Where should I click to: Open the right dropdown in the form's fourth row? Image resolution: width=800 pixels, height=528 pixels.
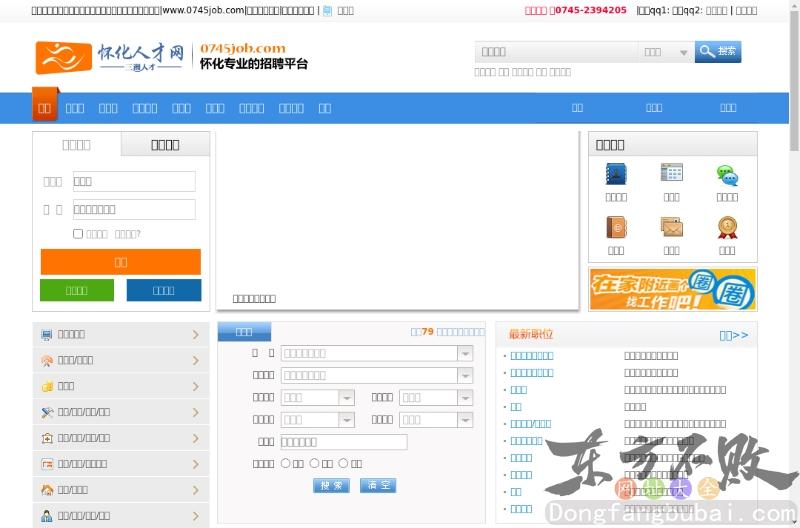(x=436, y=420)
